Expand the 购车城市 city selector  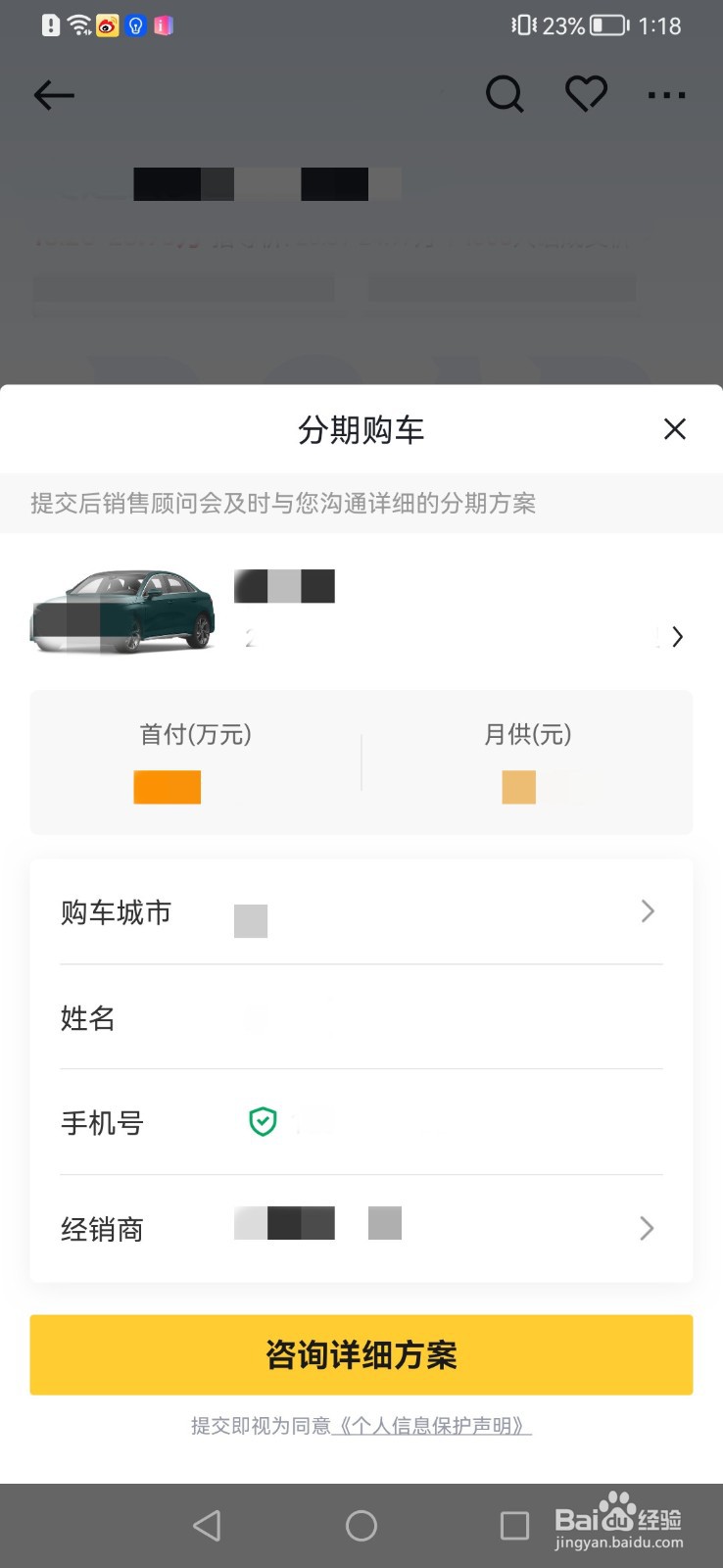[647, 911]
